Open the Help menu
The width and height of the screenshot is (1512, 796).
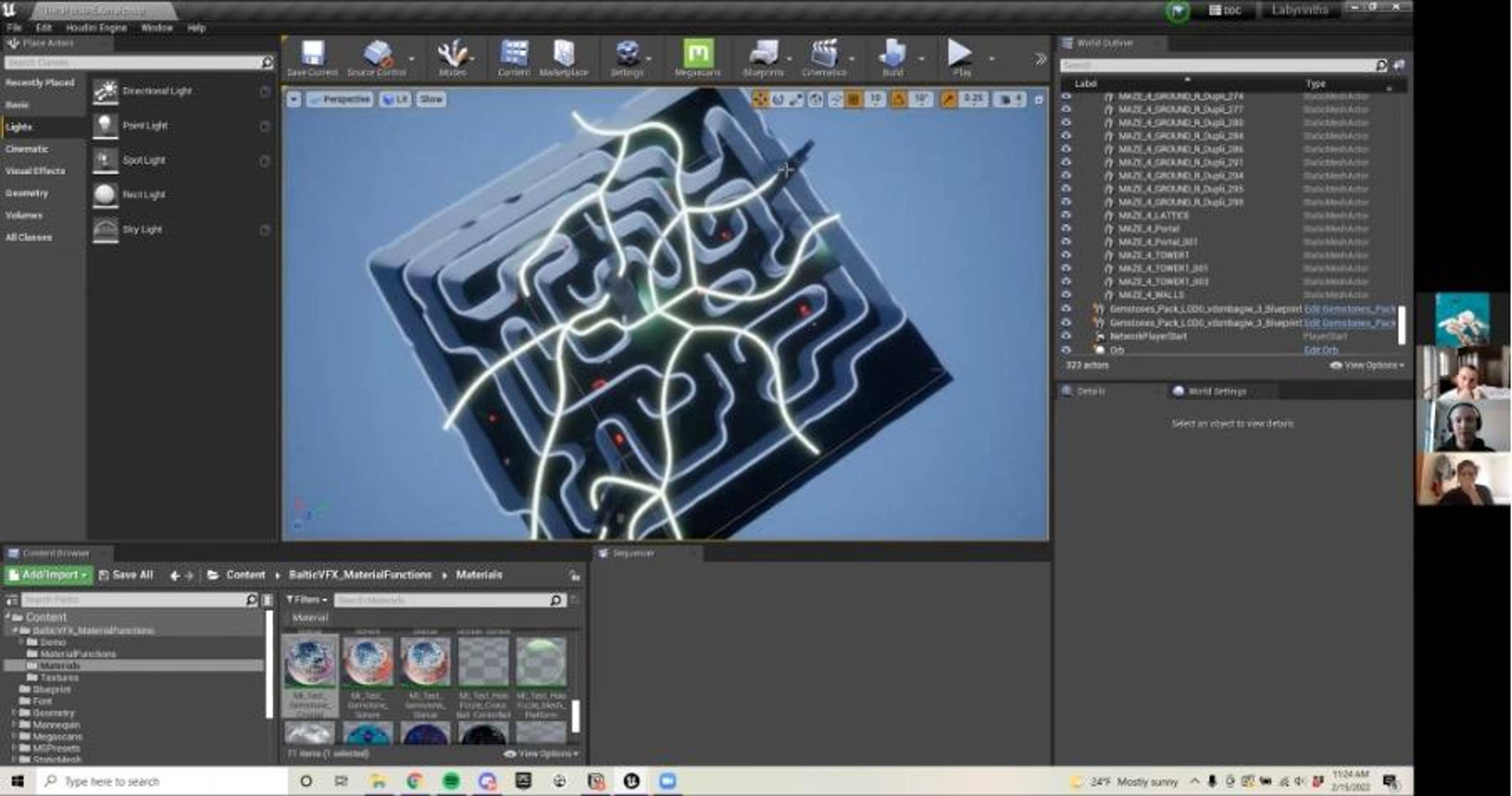tap(196, 28)
